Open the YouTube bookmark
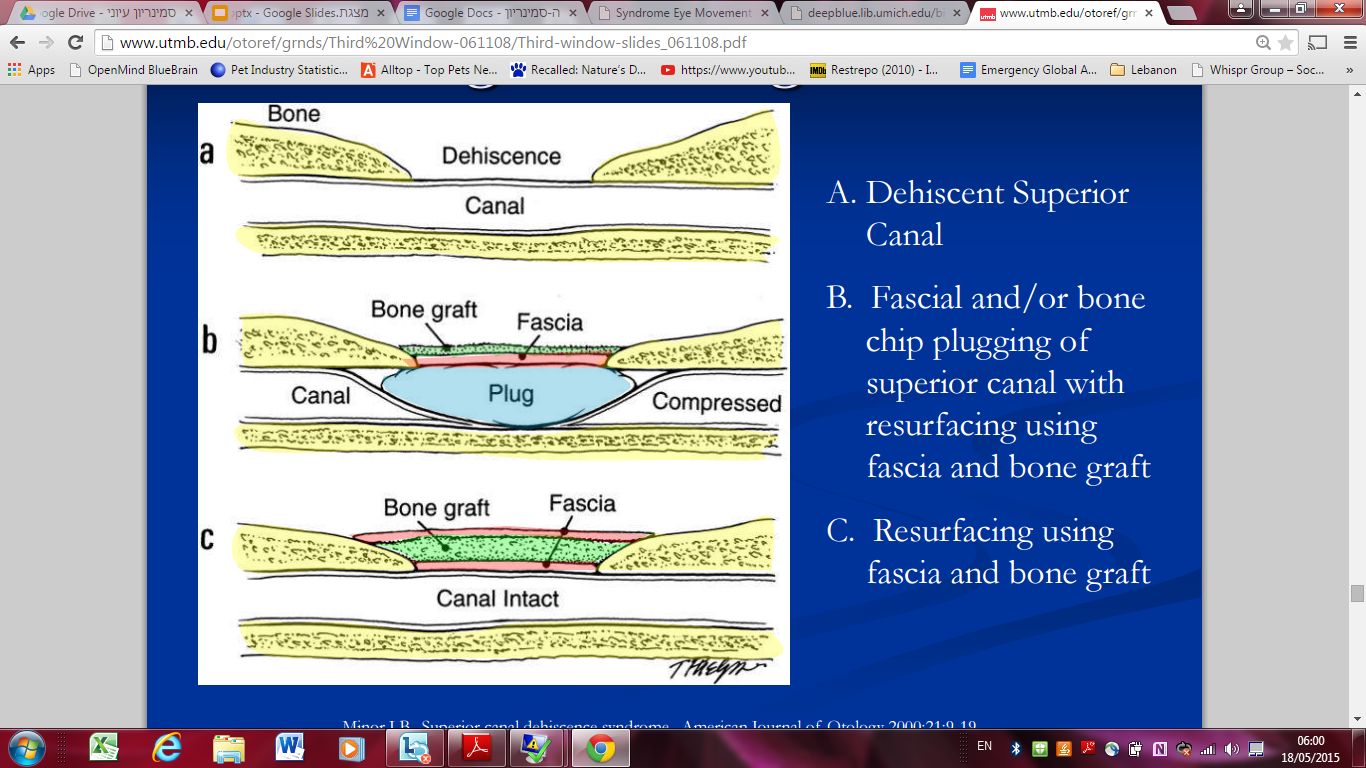This screenshot has width=1366, height=768. (729, 70)
